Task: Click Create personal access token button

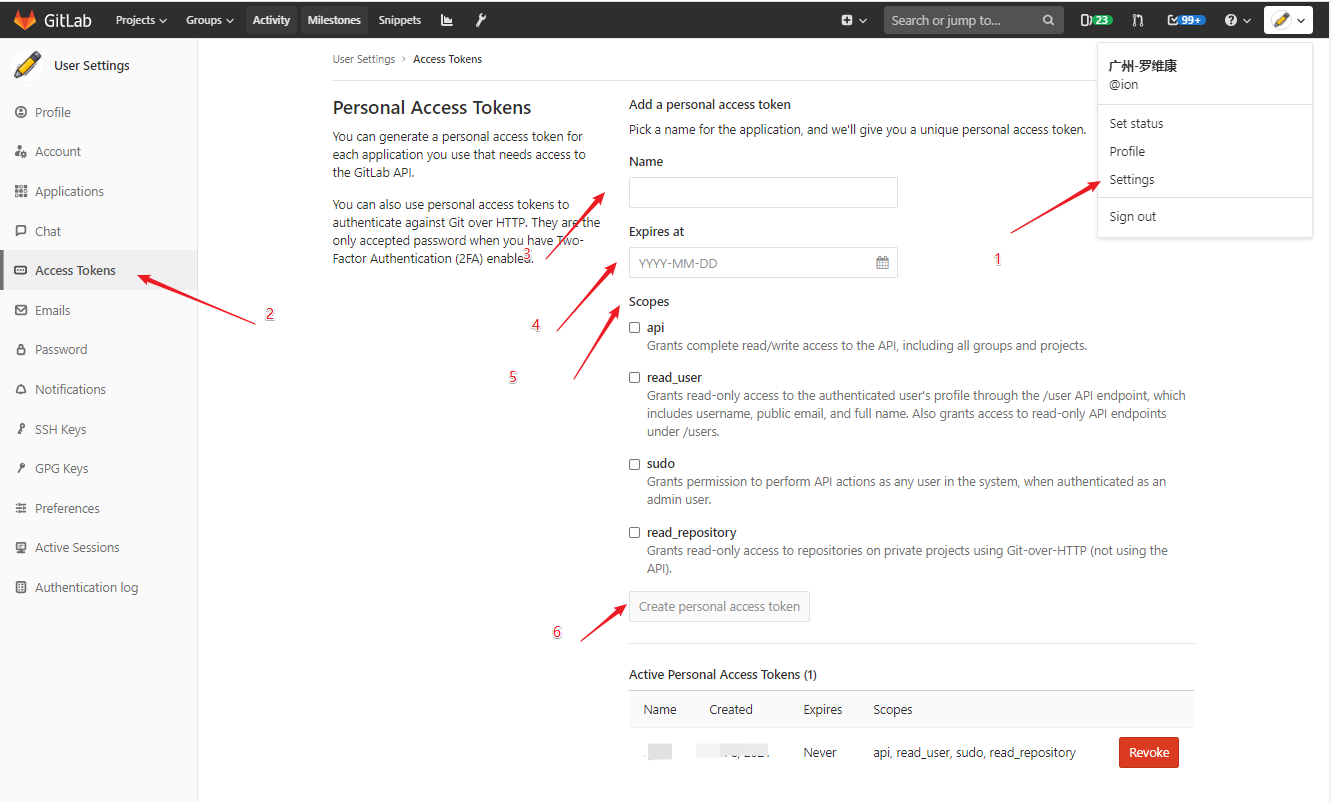Action: (719, 606)
